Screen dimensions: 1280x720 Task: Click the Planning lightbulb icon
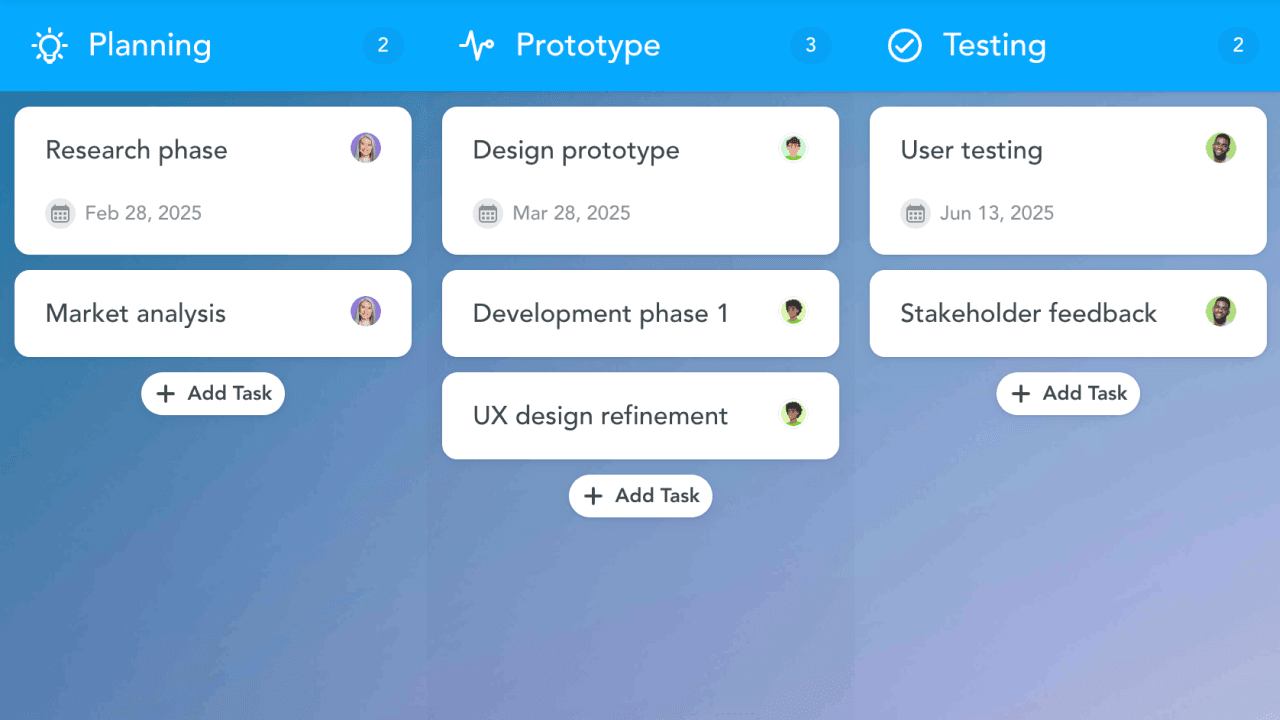click(49, 46)
